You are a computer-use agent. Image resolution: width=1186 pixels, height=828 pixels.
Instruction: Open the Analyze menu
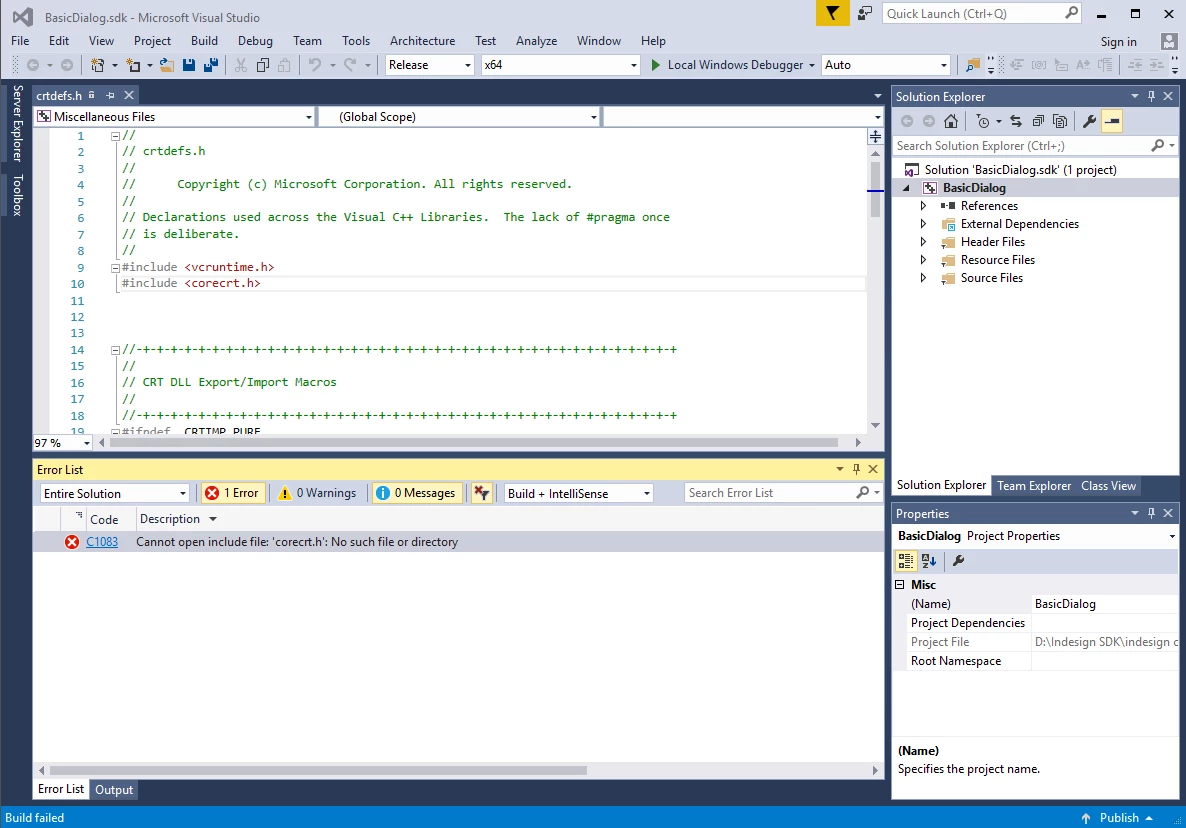click(536, 41)
